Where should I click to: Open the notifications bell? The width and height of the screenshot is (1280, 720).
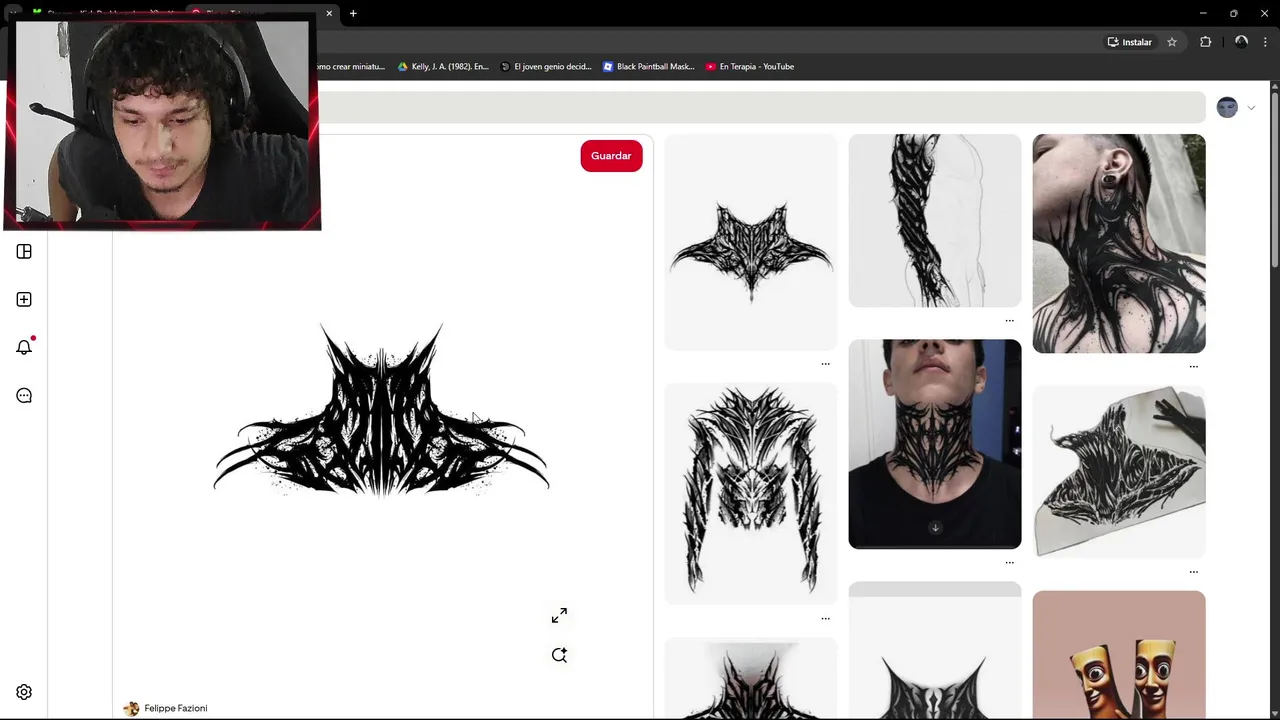[24, 347]
